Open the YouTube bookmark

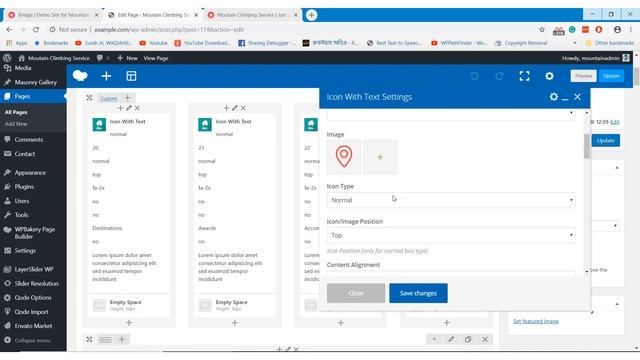154,43
